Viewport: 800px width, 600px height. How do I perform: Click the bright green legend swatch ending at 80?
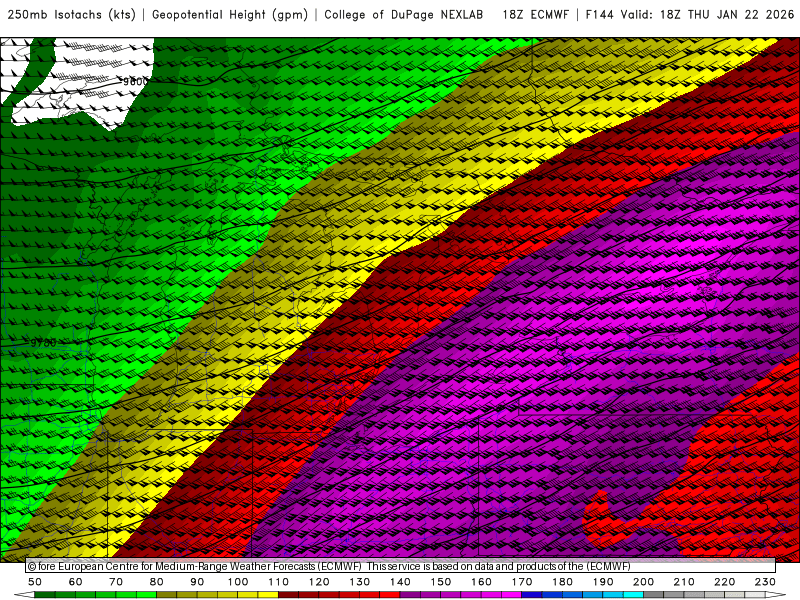pos(146,595)
